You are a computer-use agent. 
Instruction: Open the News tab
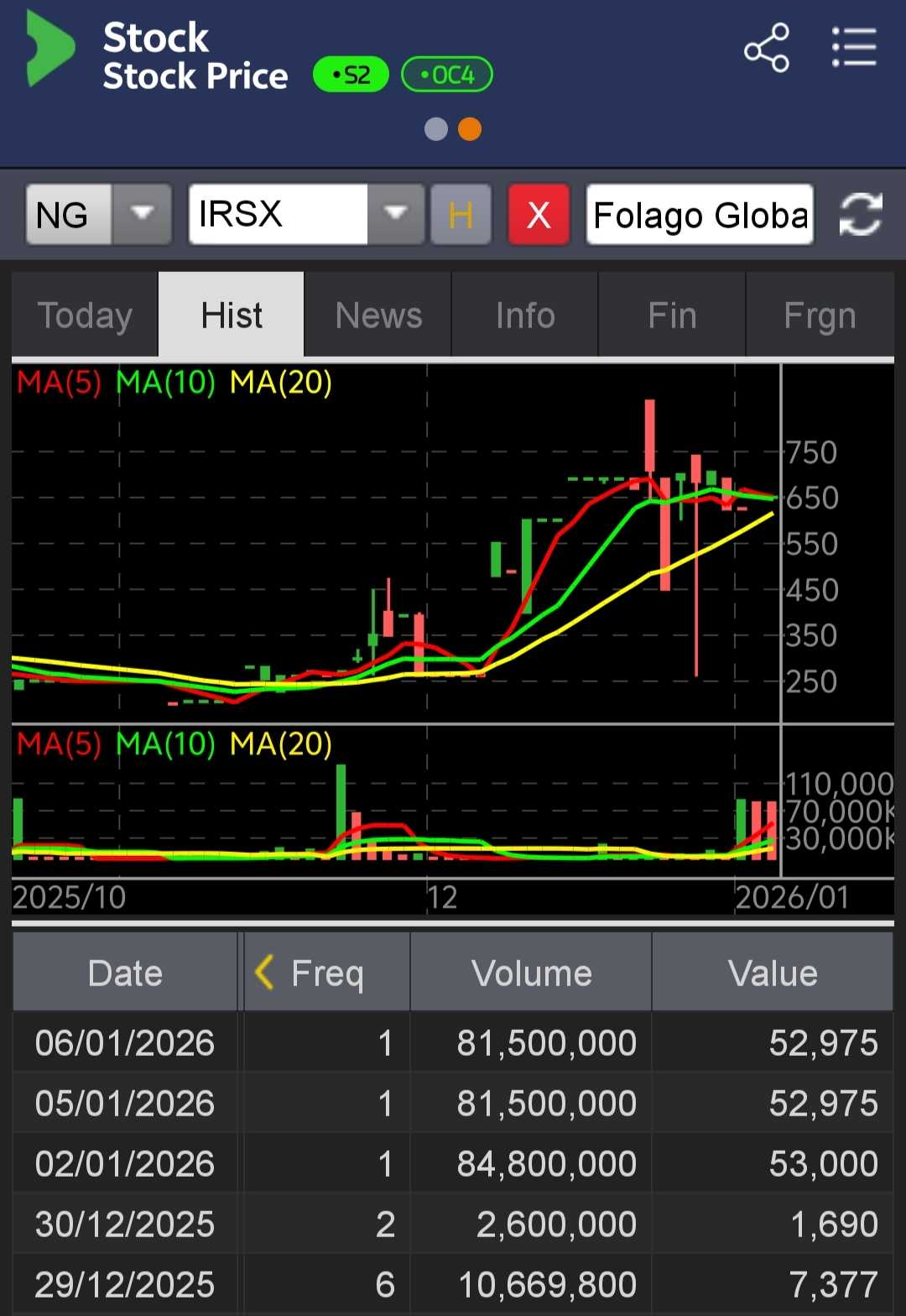378,316
